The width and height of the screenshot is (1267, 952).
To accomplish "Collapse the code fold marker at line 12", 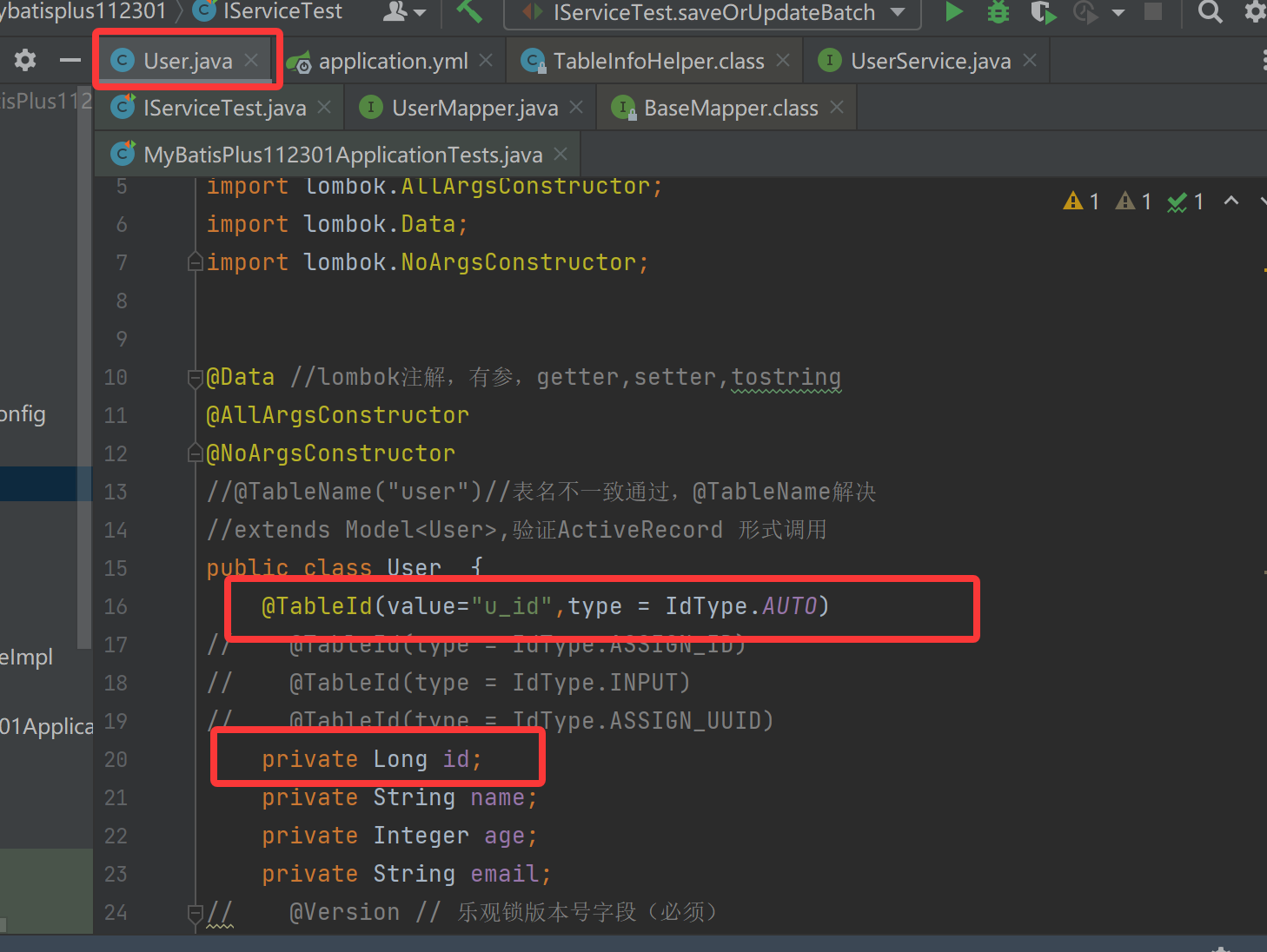I will click(x=195, y=453).
